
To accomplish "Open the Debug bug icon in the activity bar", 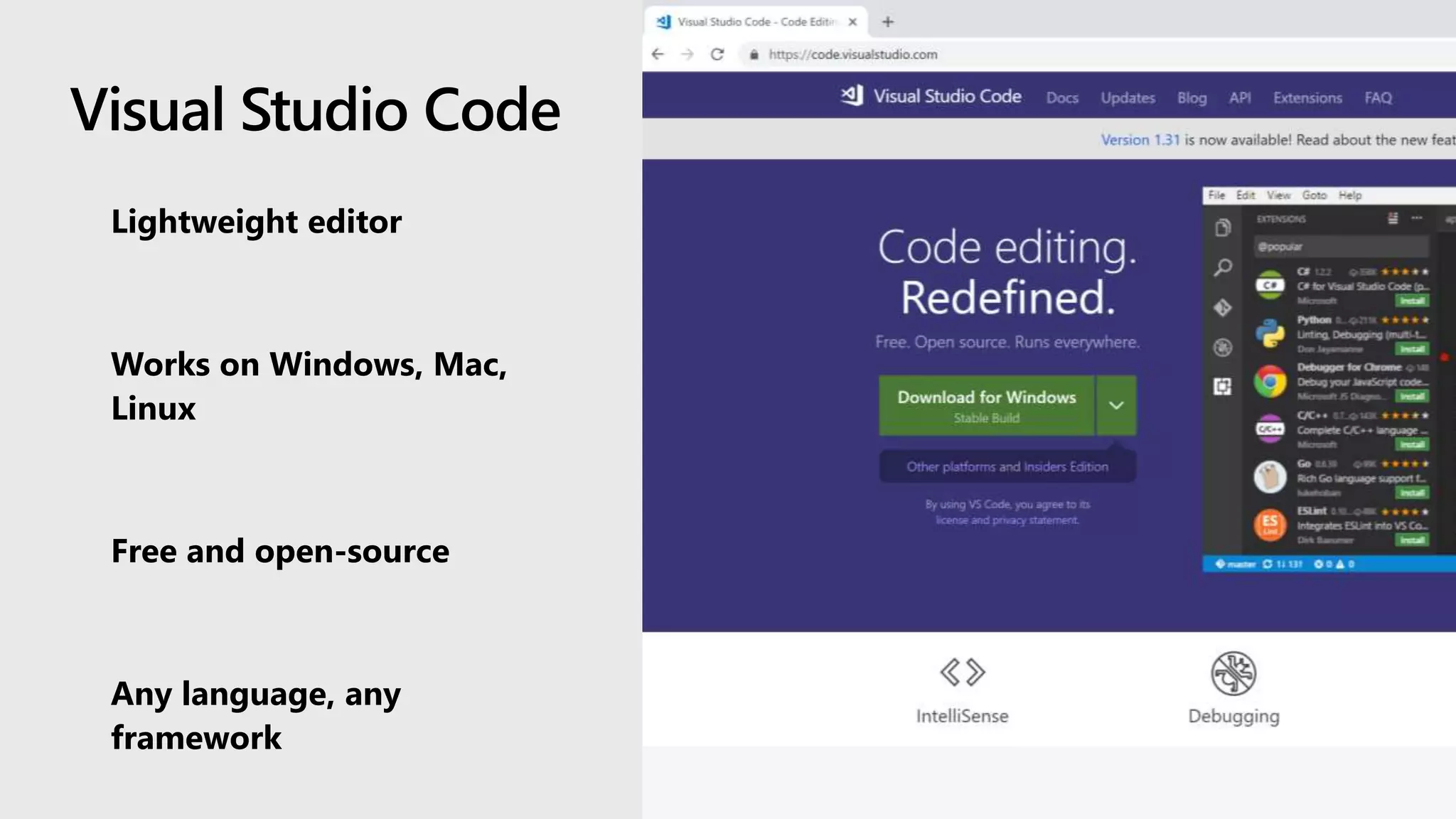I will point(1223,348).
